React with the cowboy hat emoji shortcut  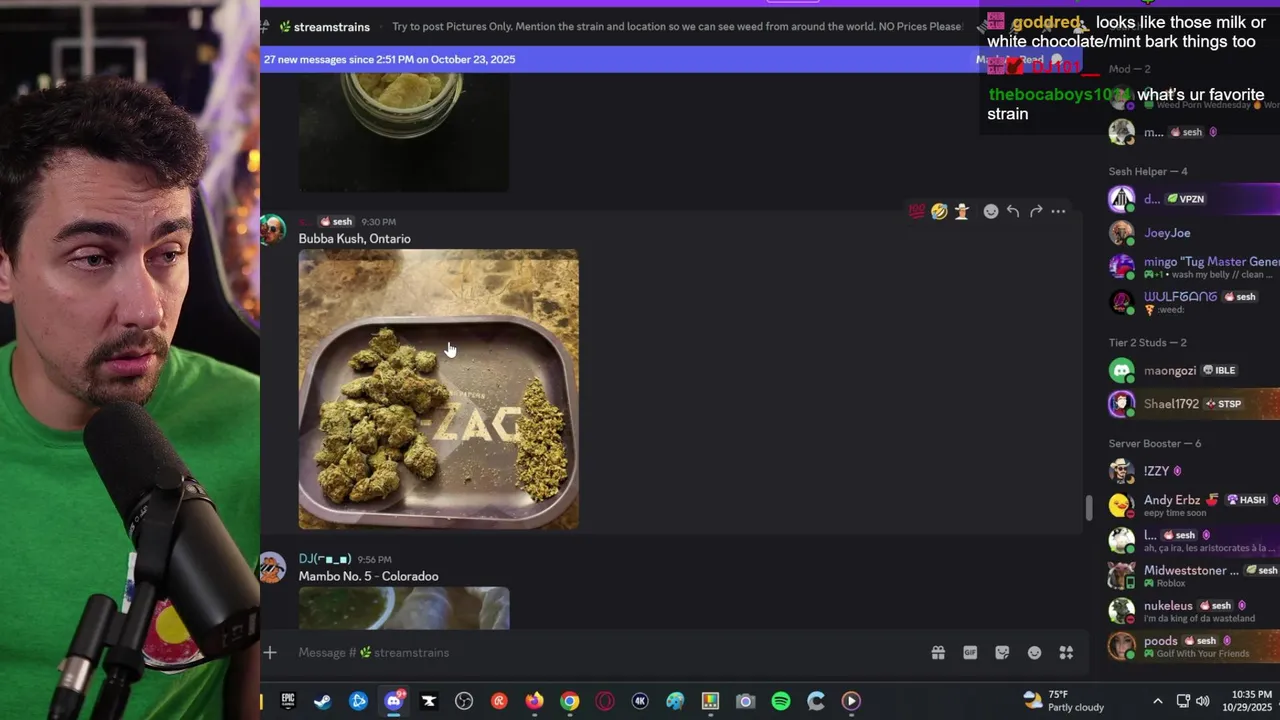(x=962, y=211)
